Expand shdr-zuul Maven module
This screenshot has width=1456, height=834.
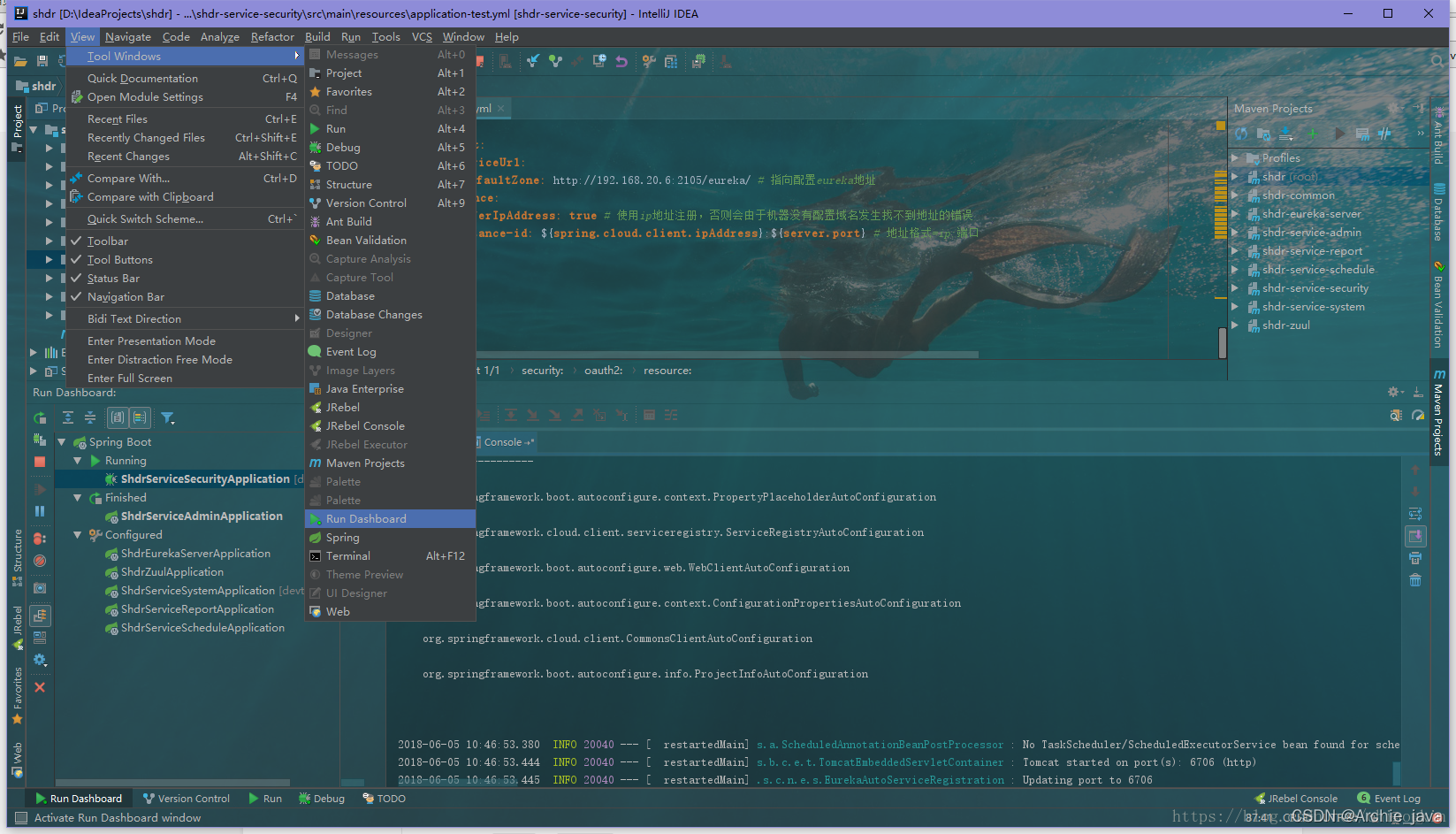tap(1235, 325)
